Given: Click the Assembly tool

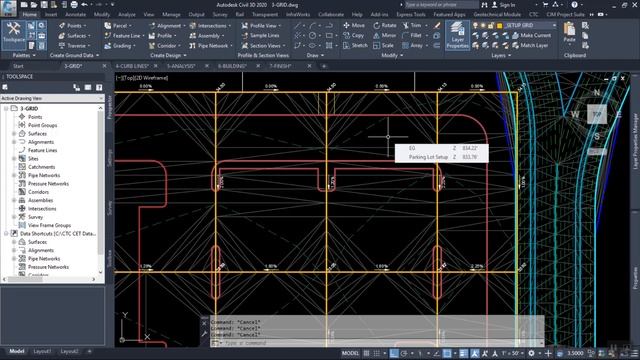Looking at the screenshot, I should (x=206, y=36).
